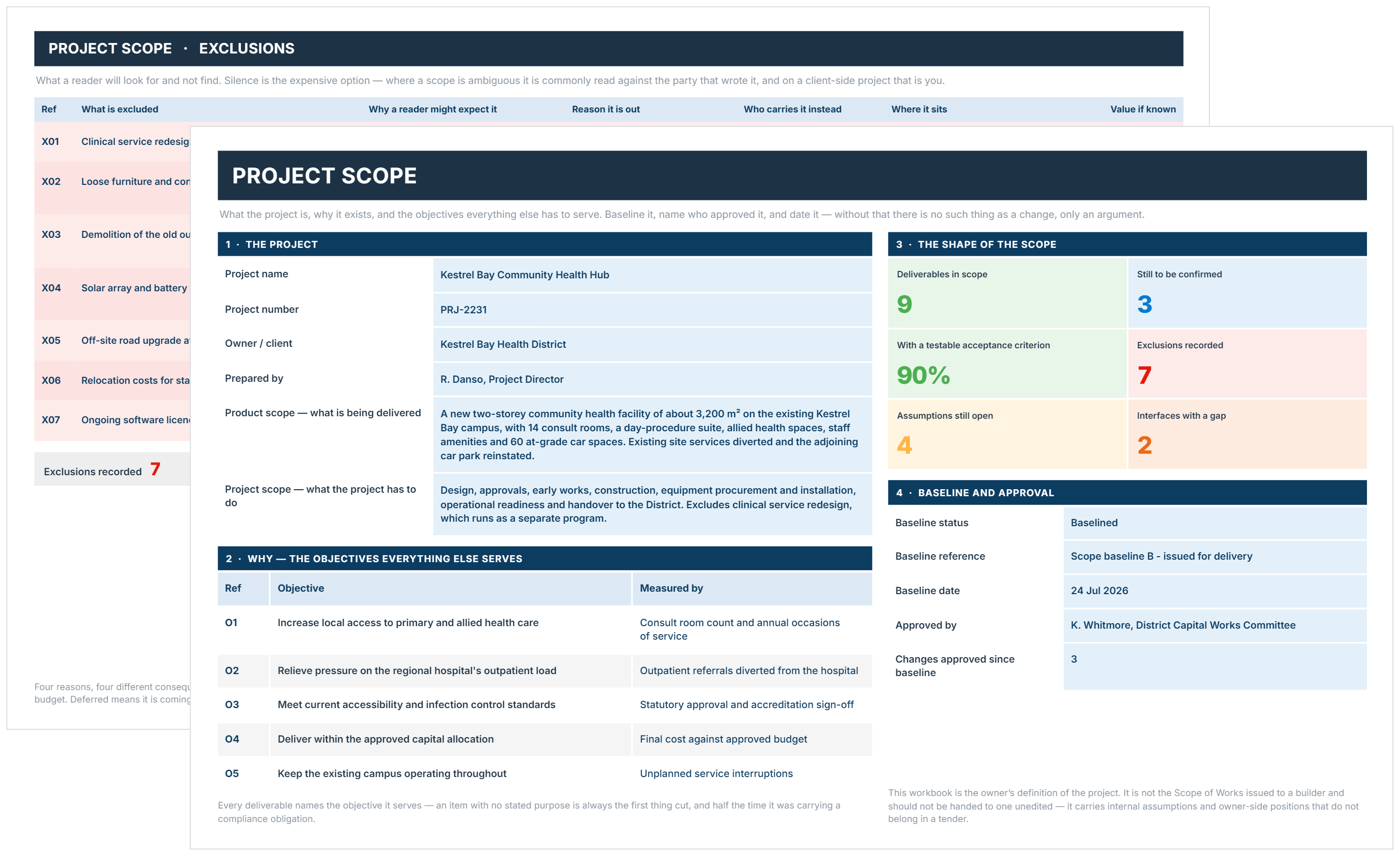Viewport: 1400px width, 856px height.
Task: Click the project number PRJ-2231 cell
Action: (652, 309)
